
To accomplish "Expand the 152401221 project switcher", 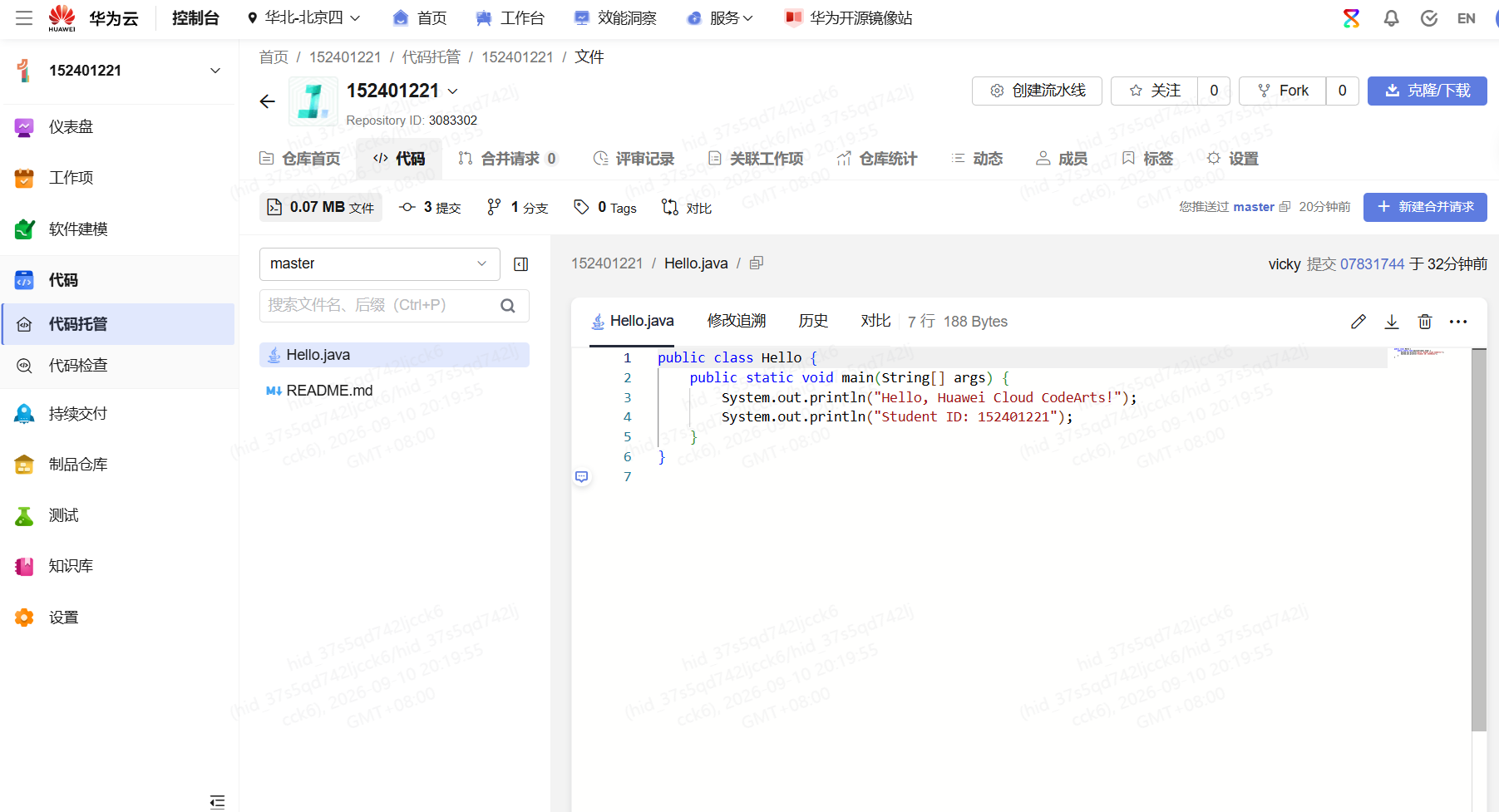I will 215,71.
